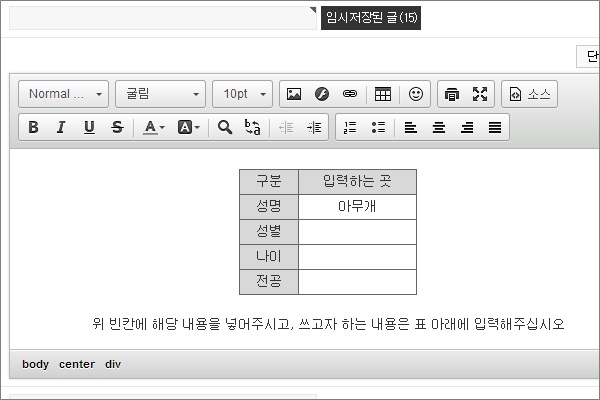The image size is (600, 400).
Task: Maximize the editor with the fullscreen icon
Action: [x=480, y=94]
